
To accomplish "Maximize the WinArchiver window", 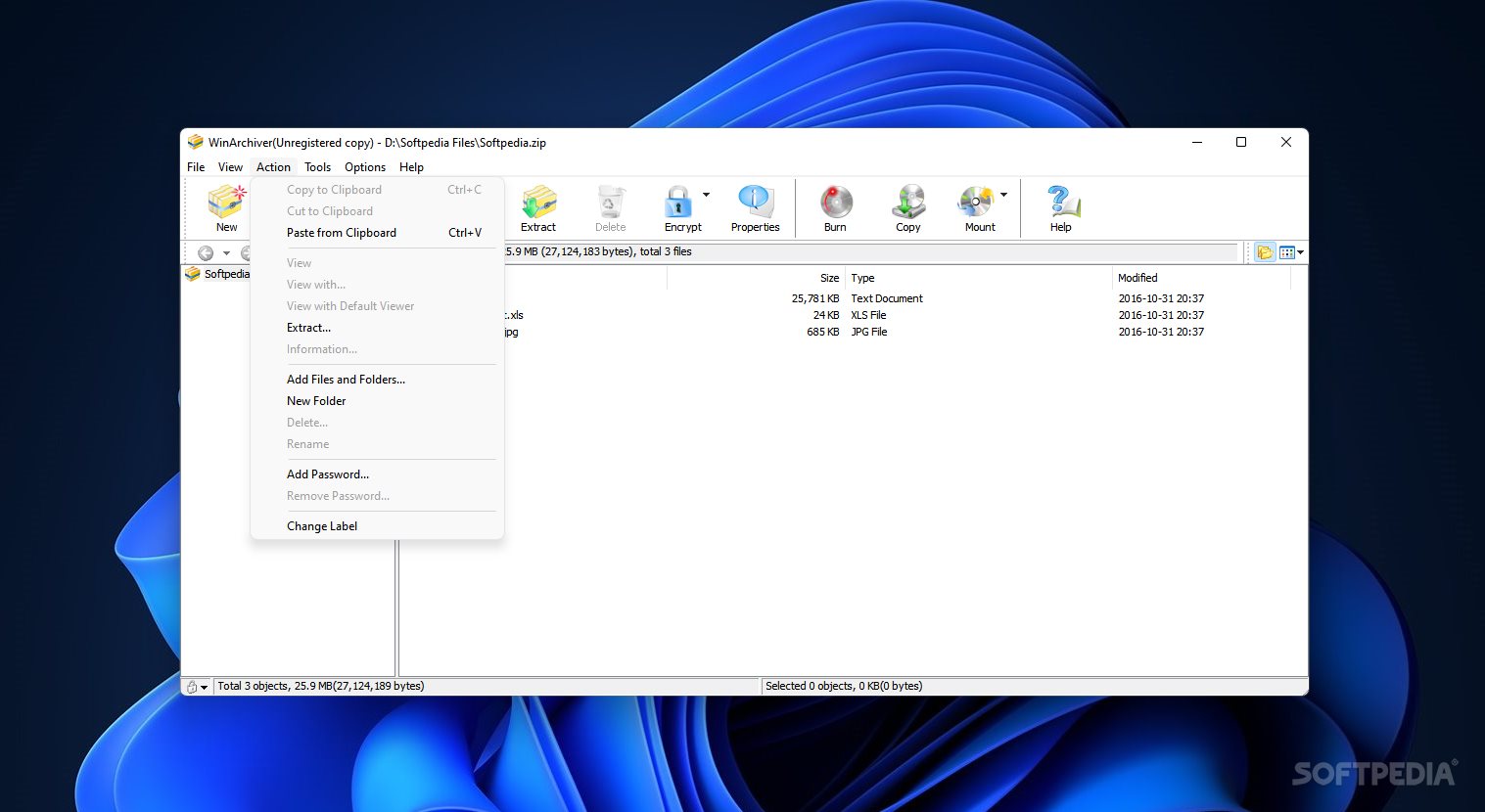I will pyautogui.click(x=1241, y=143).
